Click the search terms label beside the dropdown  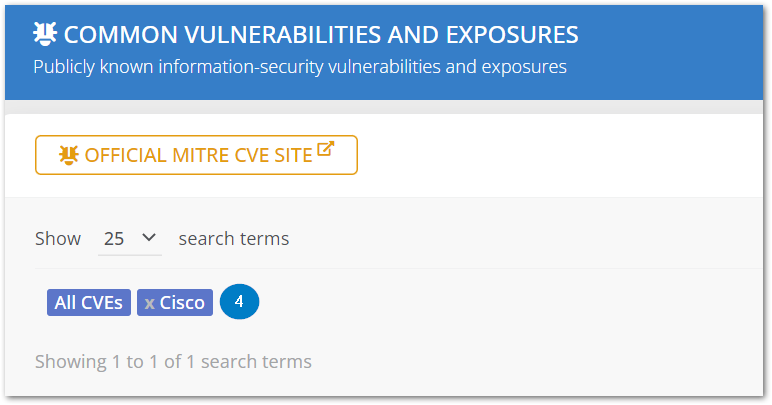(233, 238)
